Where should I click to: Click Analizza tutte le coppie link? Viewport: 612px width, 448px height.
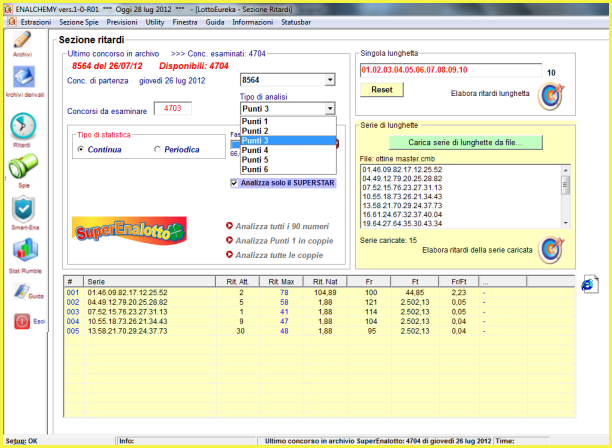tap(279, 255)
